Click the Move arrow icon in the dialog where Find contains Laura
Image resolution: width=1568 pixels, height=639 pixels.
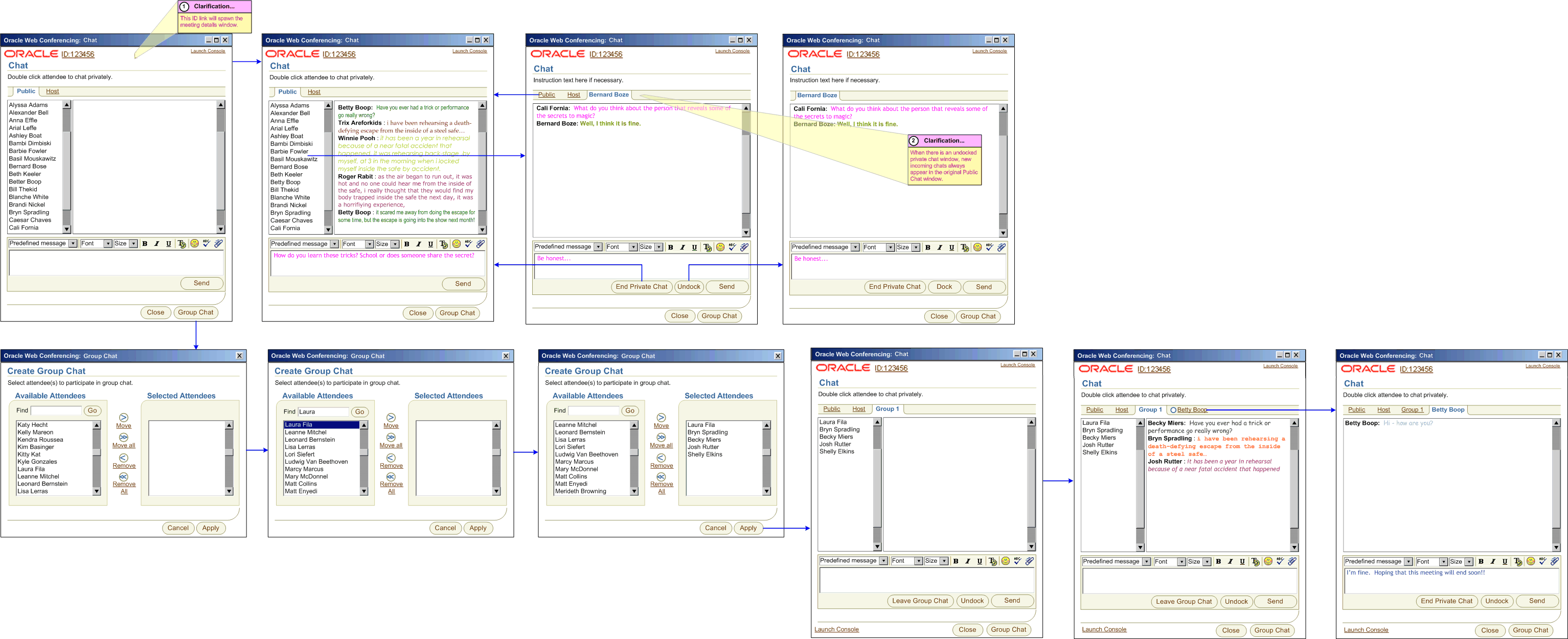391,418
